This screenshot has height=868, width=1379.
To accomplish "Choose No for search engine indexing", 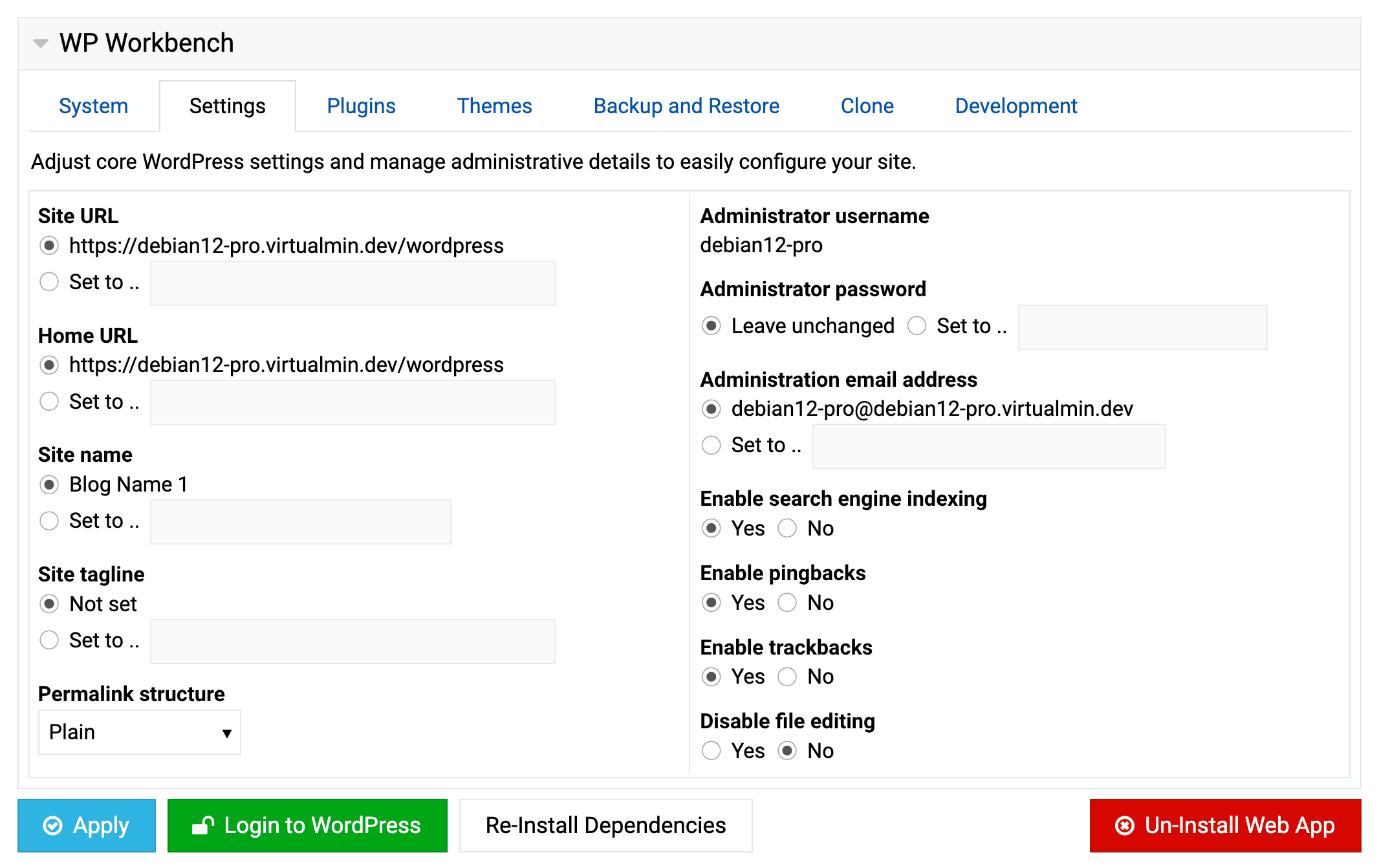I will click(787, 528).
